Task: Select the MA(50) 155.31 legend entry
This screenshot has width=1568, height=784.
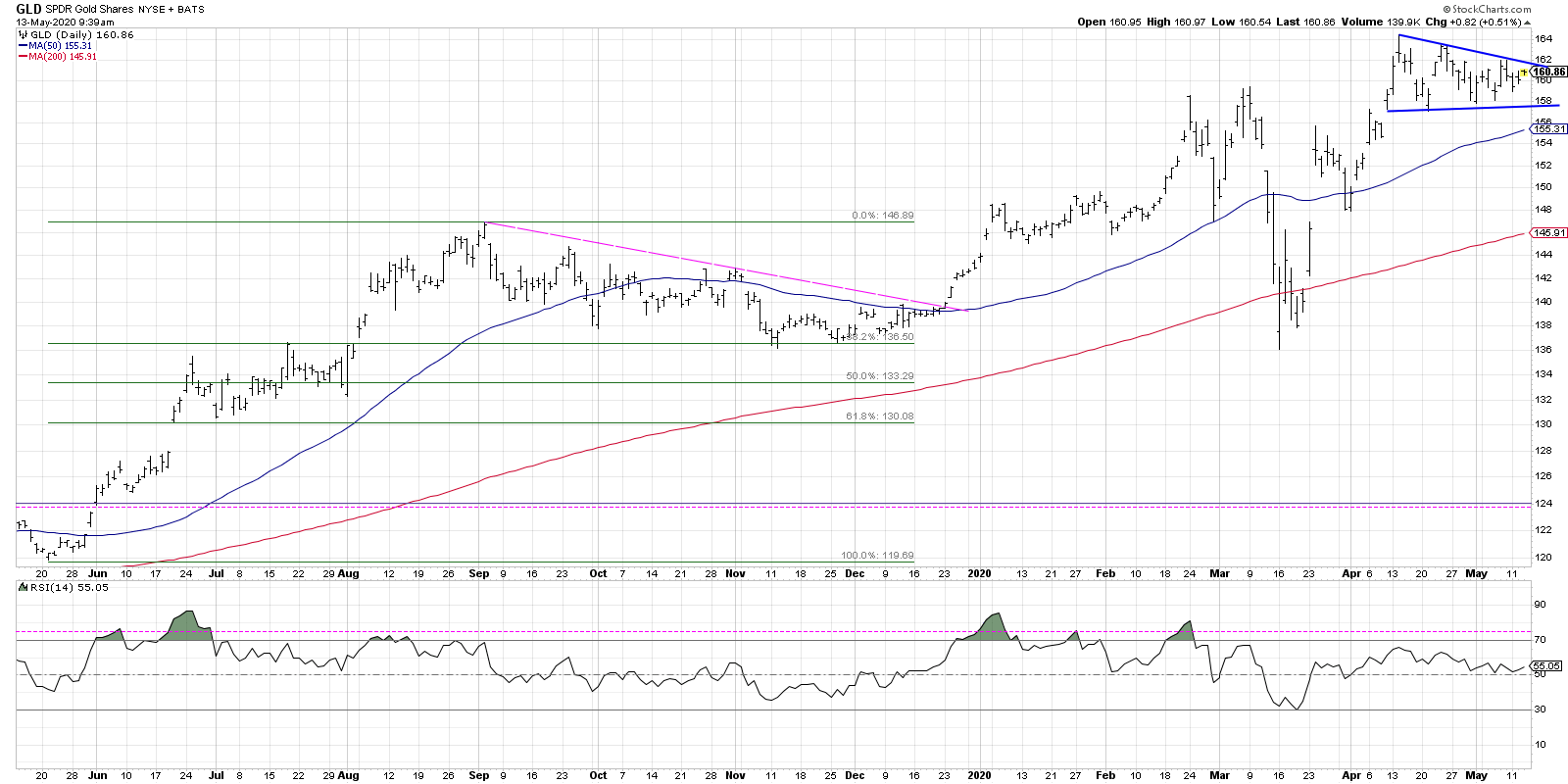Action: (60, 45)
